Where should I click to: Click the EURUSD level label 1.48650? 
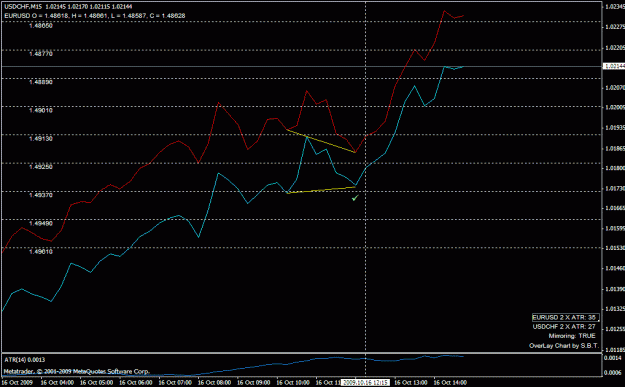41,26
